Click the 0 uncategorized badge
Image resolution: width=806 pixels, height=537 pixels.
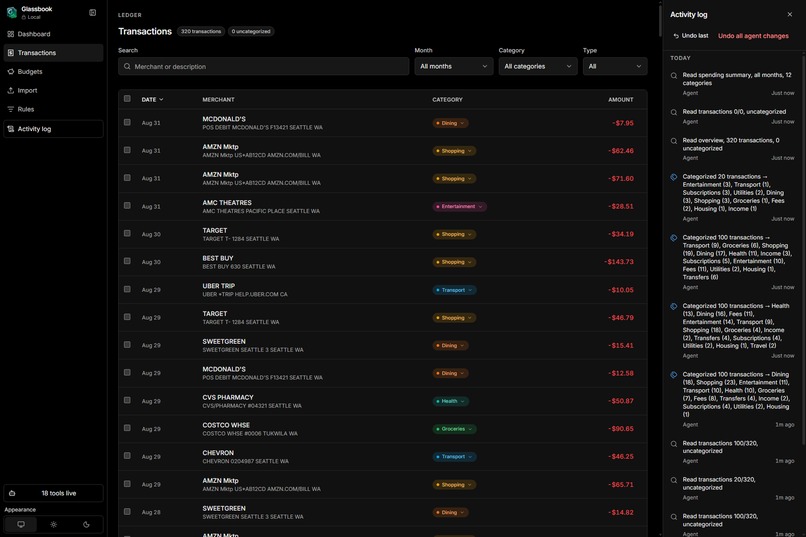click(251, 31)
